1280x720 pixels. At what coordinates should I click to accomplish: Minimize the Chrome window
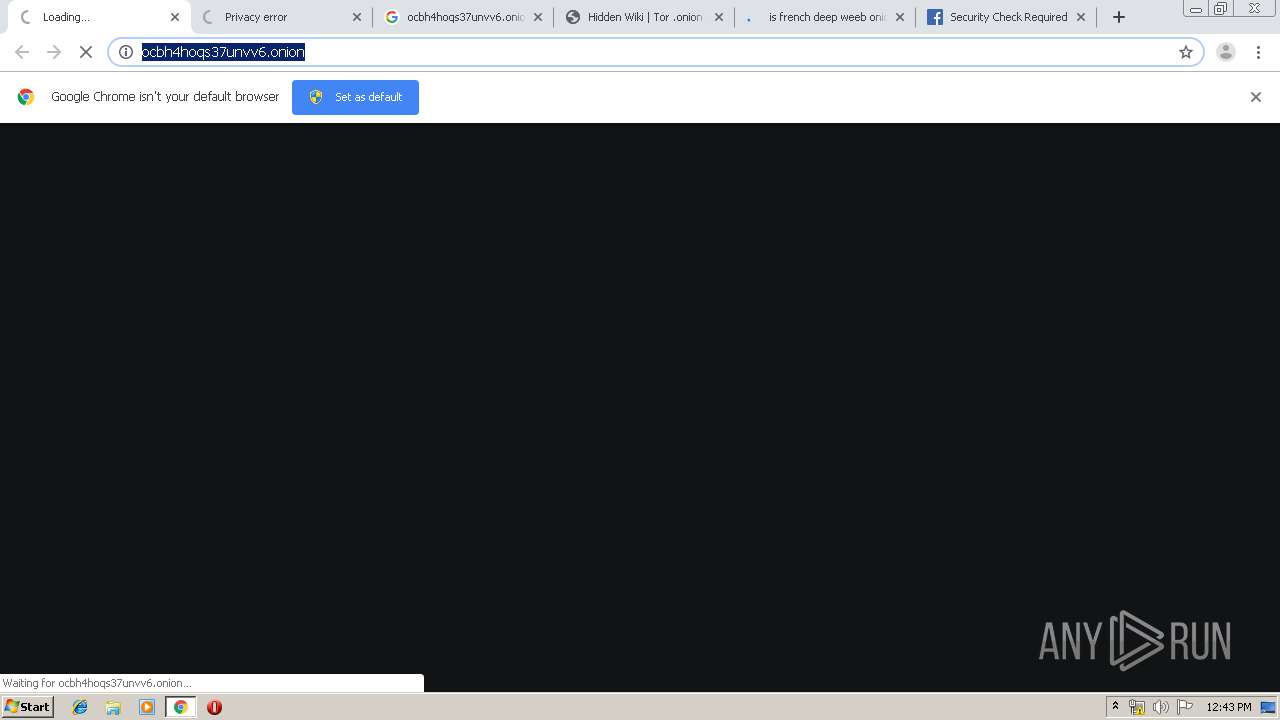click(x=1196, y=9)
